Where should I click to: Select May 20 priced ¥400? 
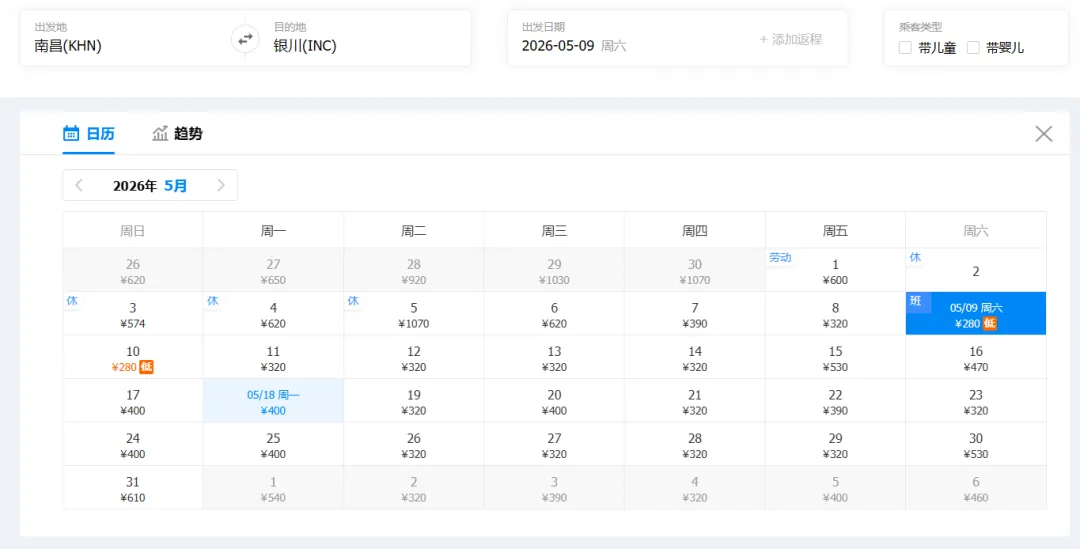(554, 400)
